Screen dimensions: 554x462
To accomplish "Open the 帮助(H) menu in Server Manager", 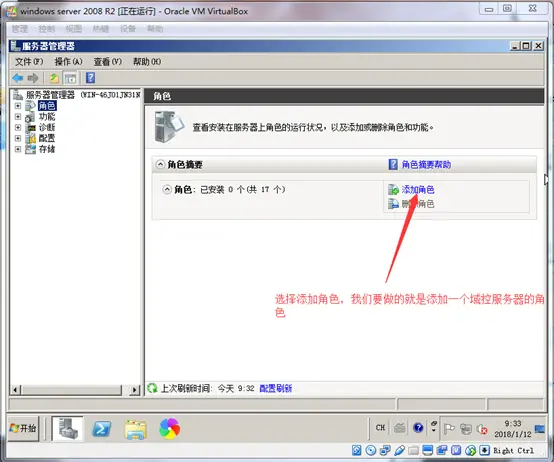I will tap(147, 62).
